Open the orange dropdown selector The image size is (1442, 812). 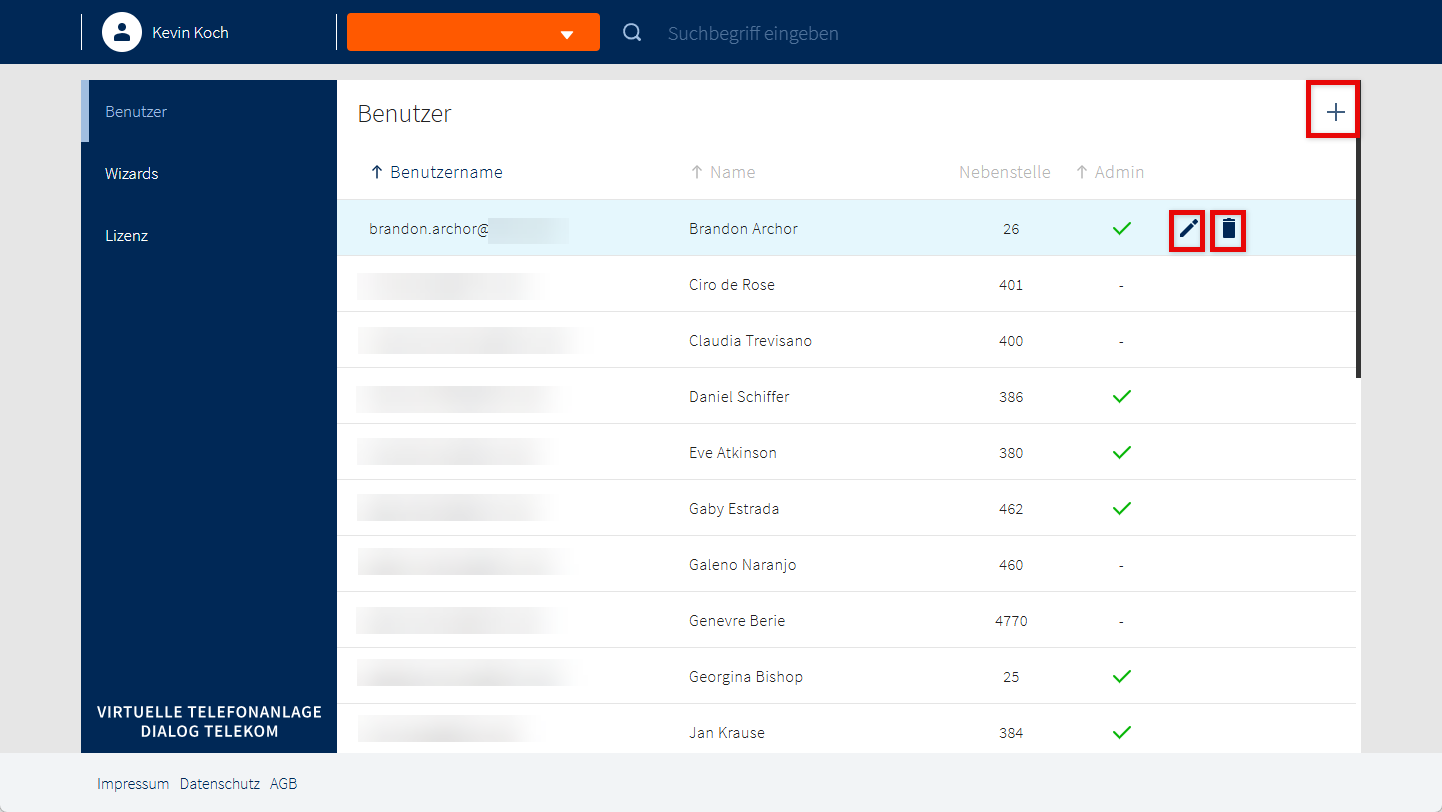(473, 32)
